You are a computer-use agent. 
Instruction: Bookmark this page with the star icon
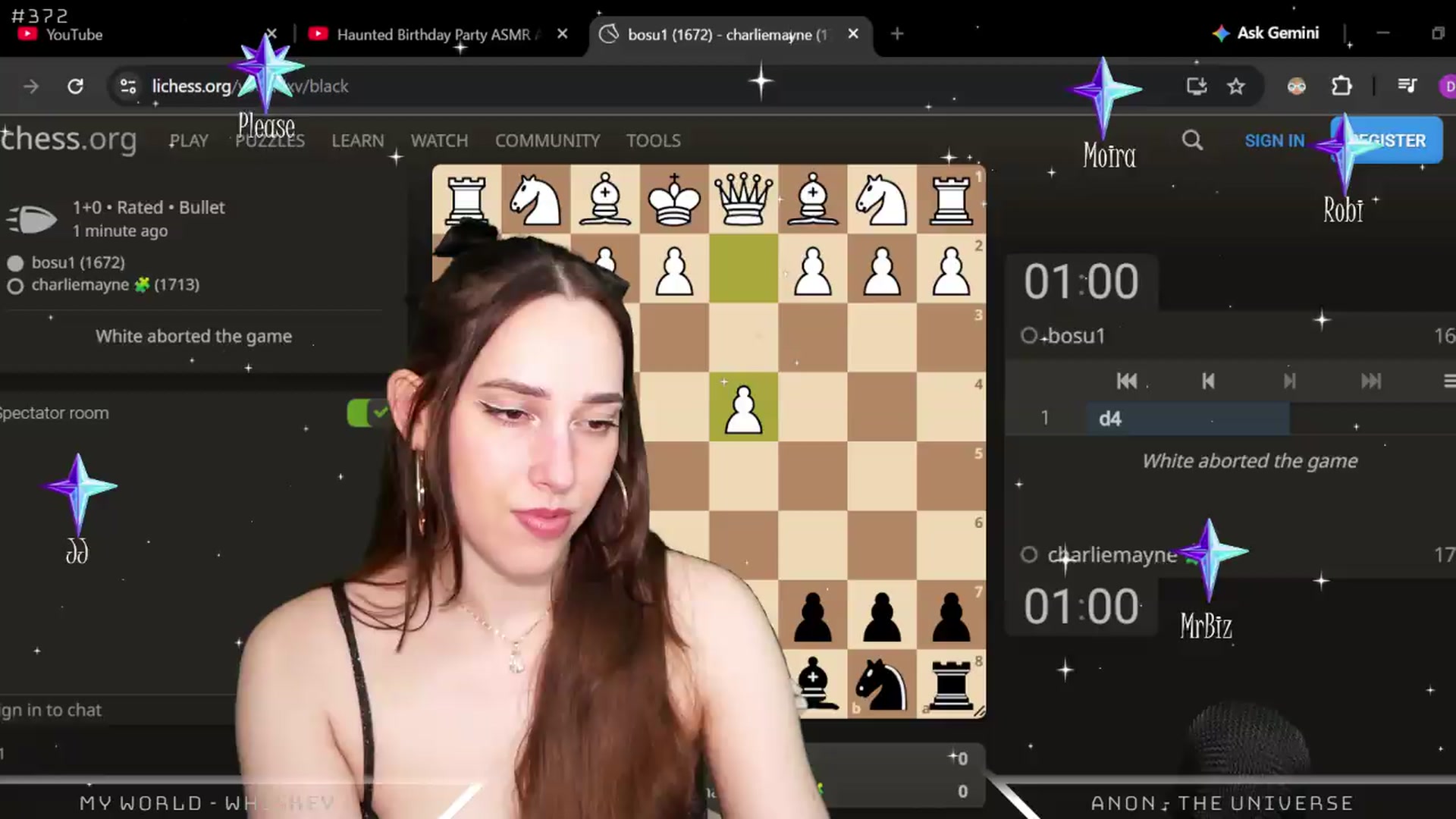pos(1236,86)
